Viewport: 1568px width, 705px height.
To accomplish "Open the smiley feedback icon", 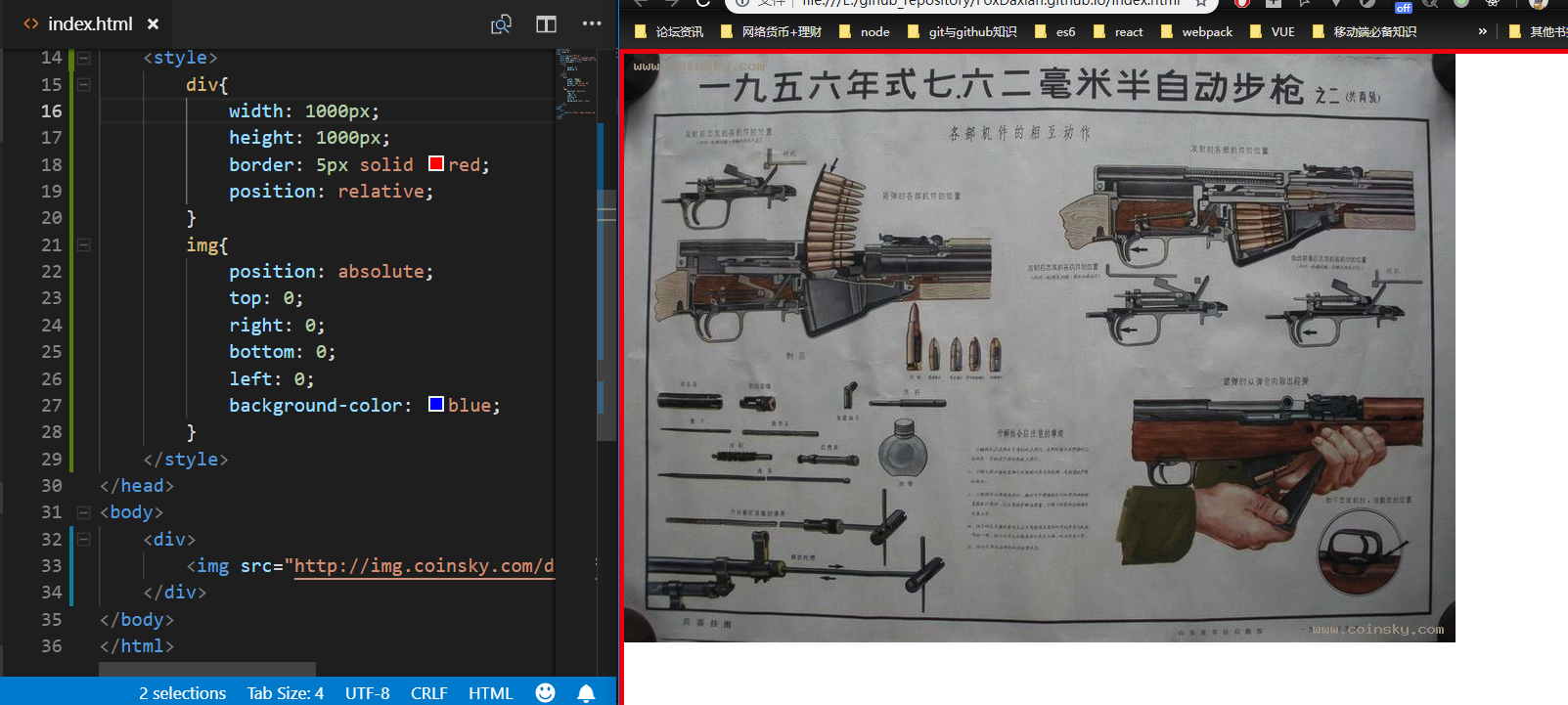I will [x=546, y=692].
